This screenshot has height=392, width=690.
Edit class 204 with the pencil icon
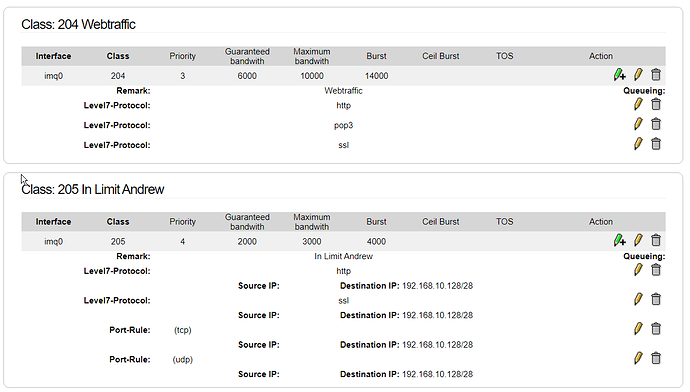point(638,75)
